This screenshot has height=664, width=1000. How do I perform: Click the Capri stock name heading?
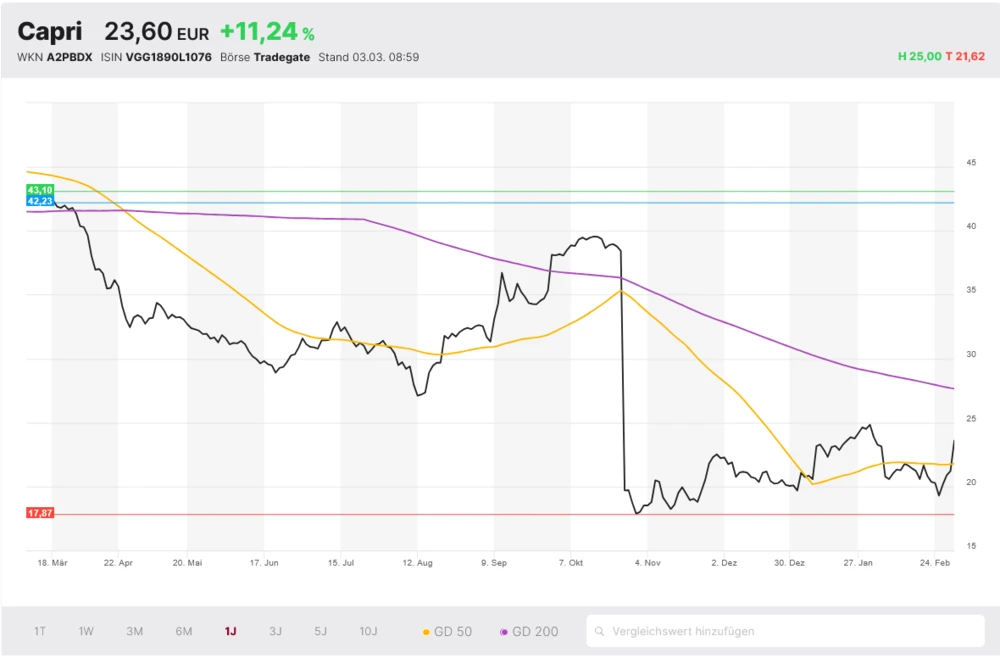[x=49, y=31]
